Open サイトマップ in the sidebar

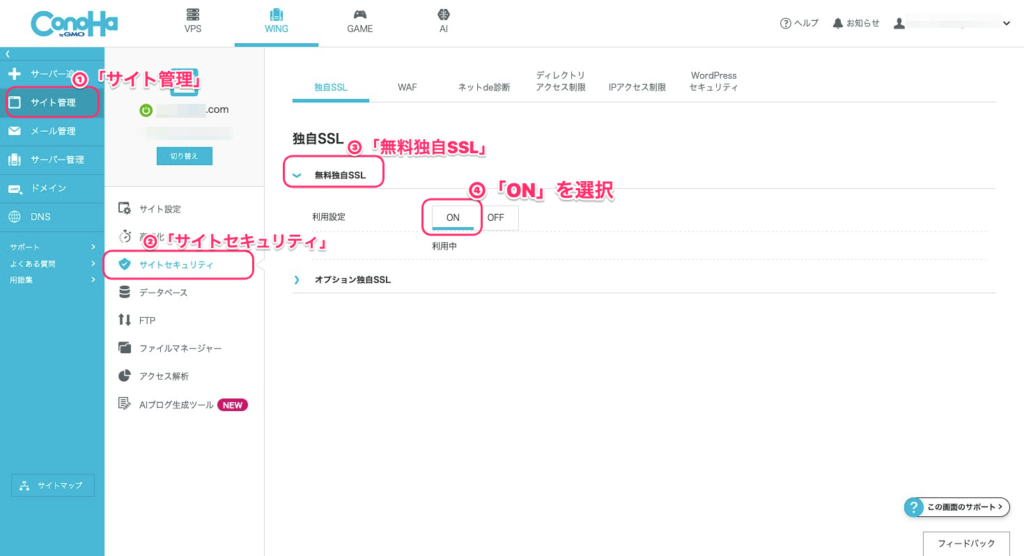pos(53,485)
